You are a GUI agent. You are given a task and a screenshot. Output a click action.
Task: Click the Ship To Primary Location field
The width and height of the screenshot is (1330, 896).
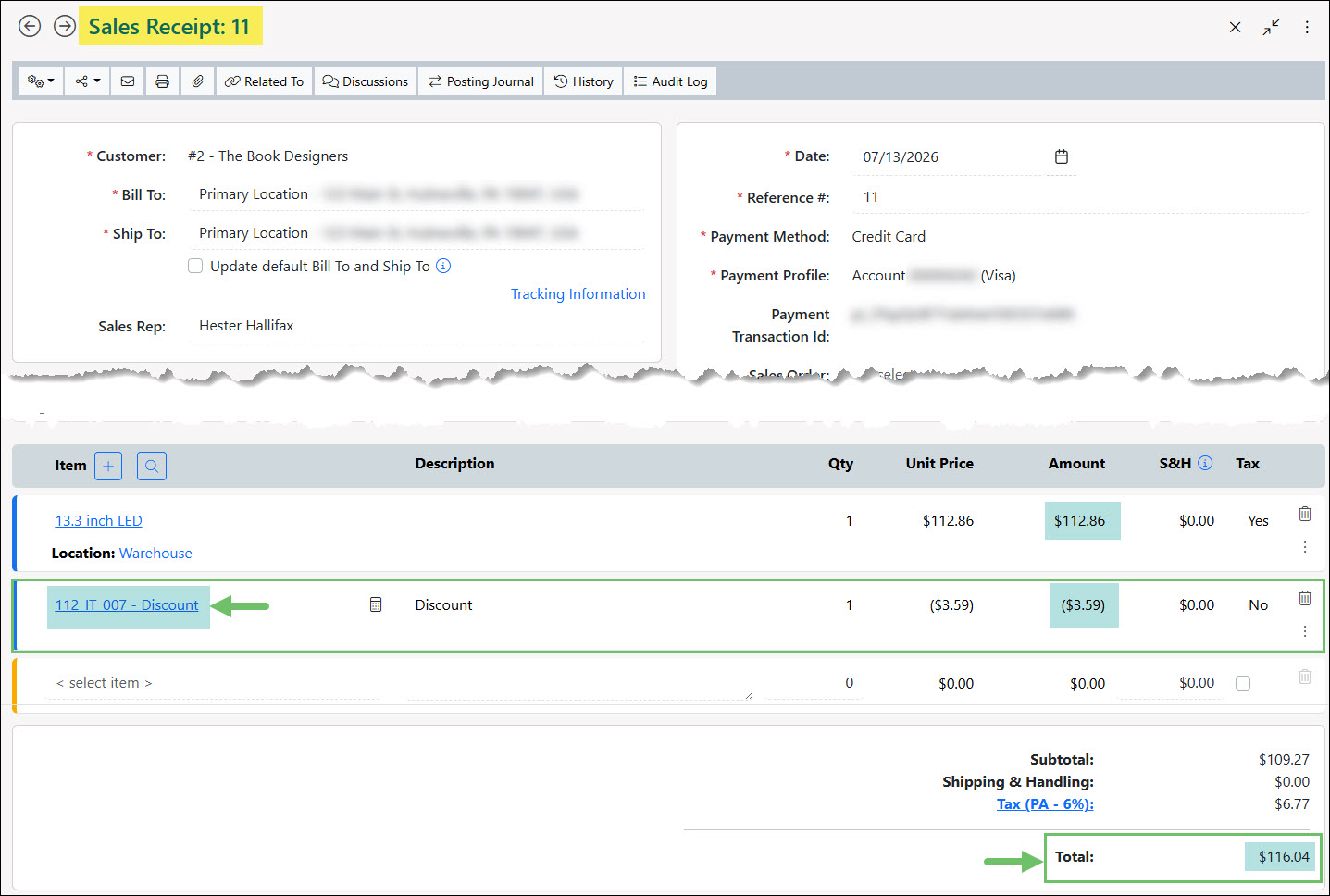coord(416,233)
